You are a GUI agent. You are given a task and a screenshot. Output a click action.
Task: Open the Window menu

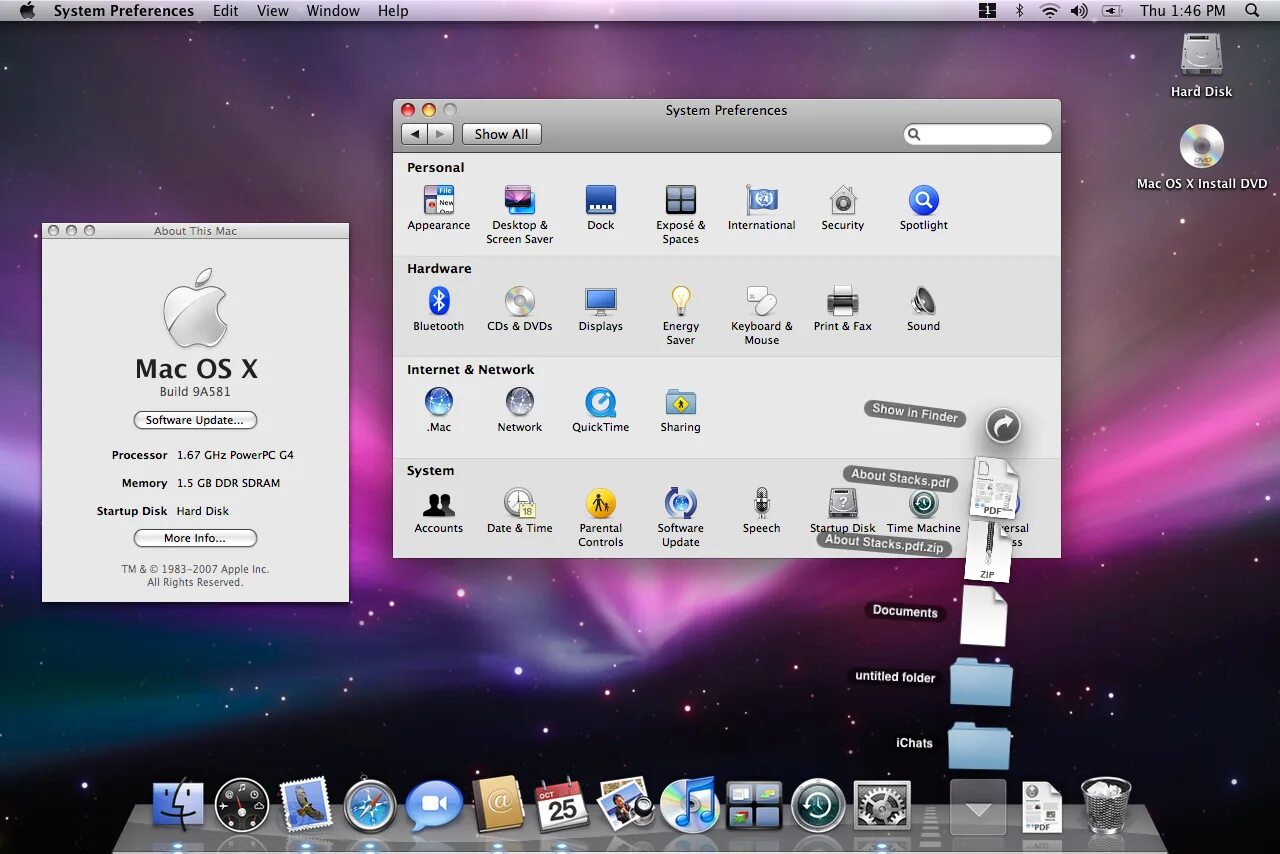tap(333, 11)
